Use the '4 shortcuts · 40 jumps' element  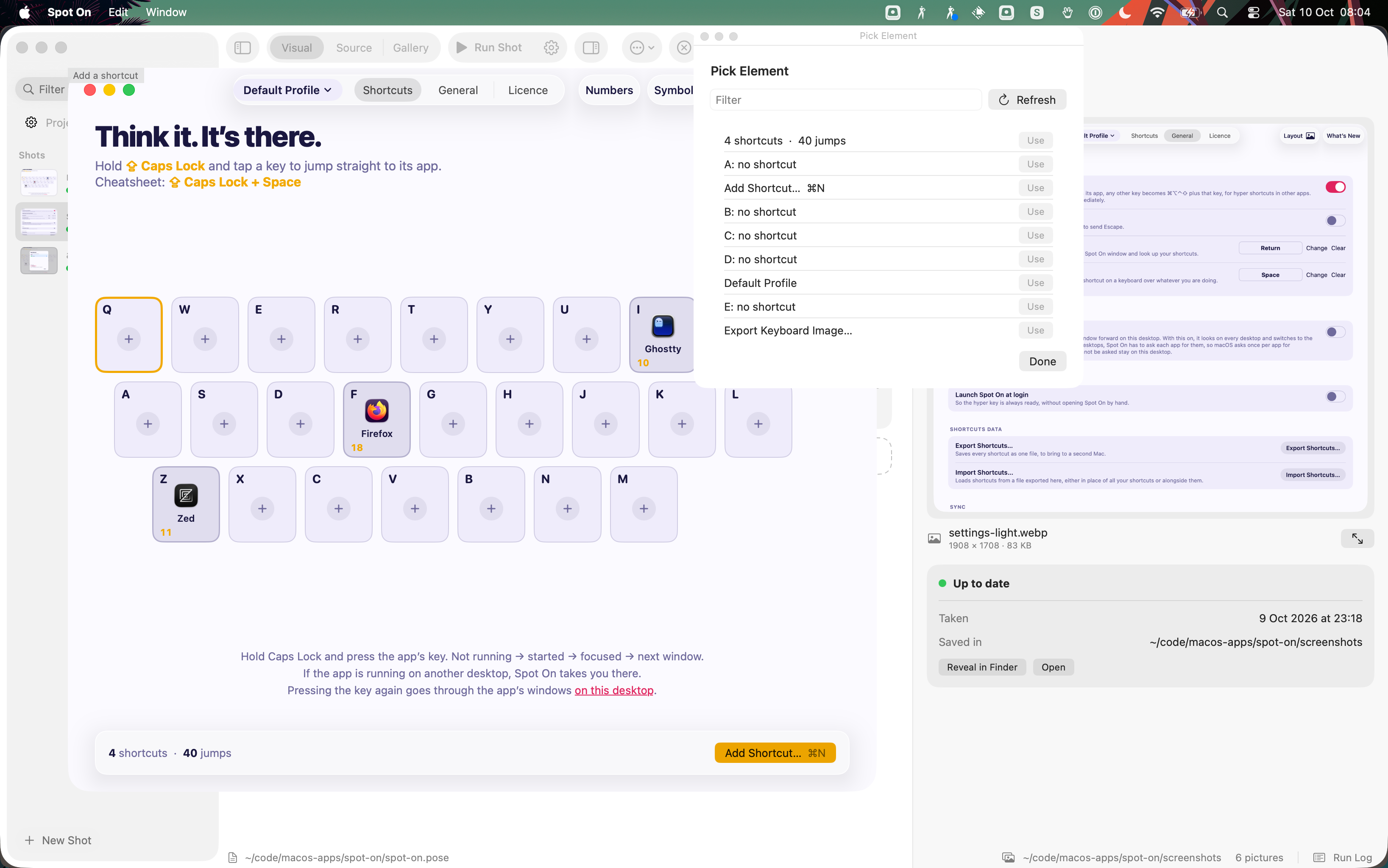[x=1035, y=141]
